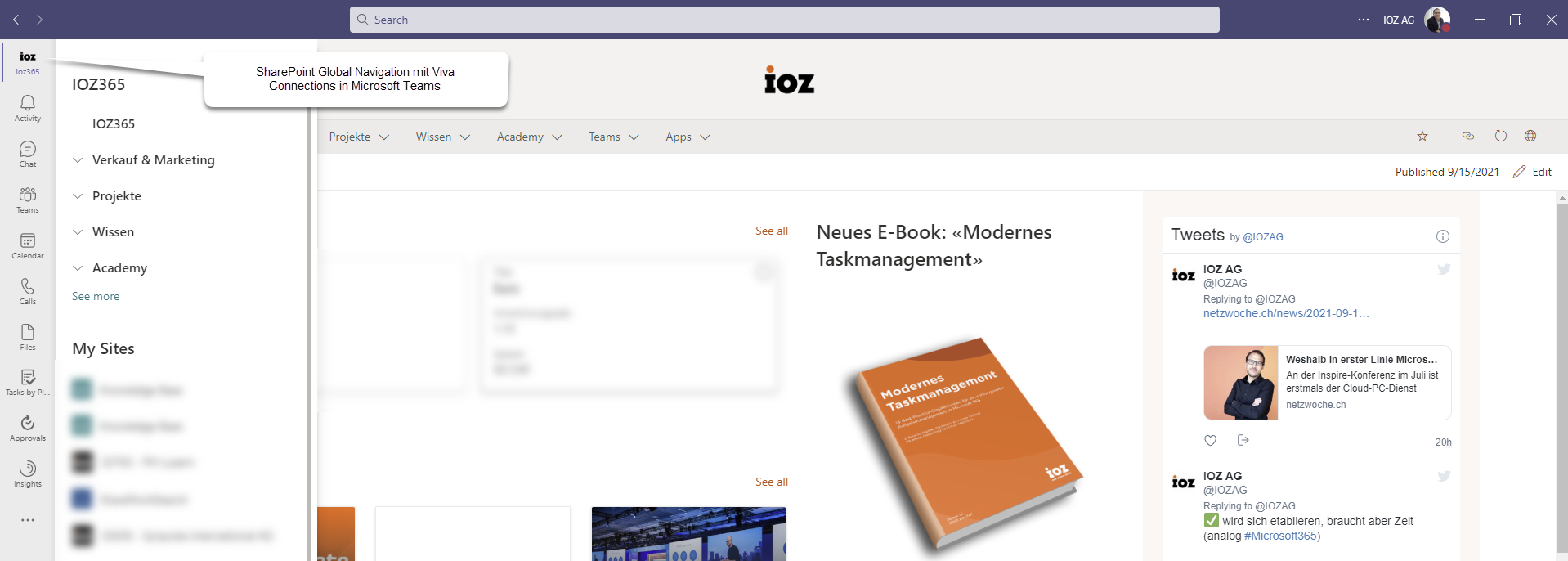Open site in browser via globe icon

coord(1530,136)
